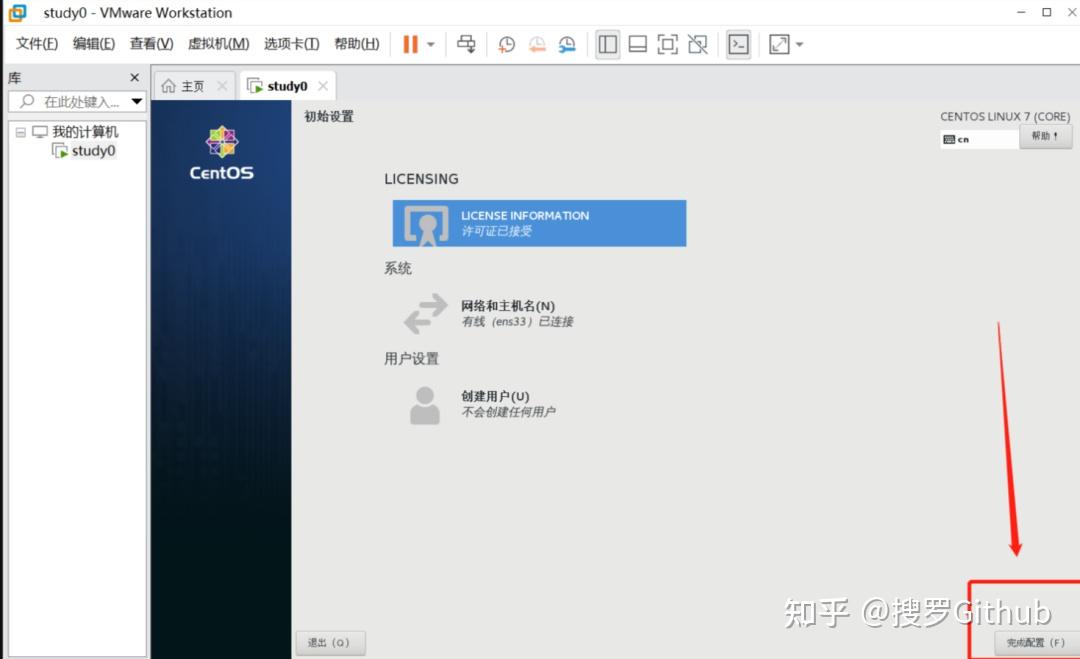Click the 退出(Q) button
Image resolution: width=1080 pixels, height=659 pixels.
click(330, 643)
